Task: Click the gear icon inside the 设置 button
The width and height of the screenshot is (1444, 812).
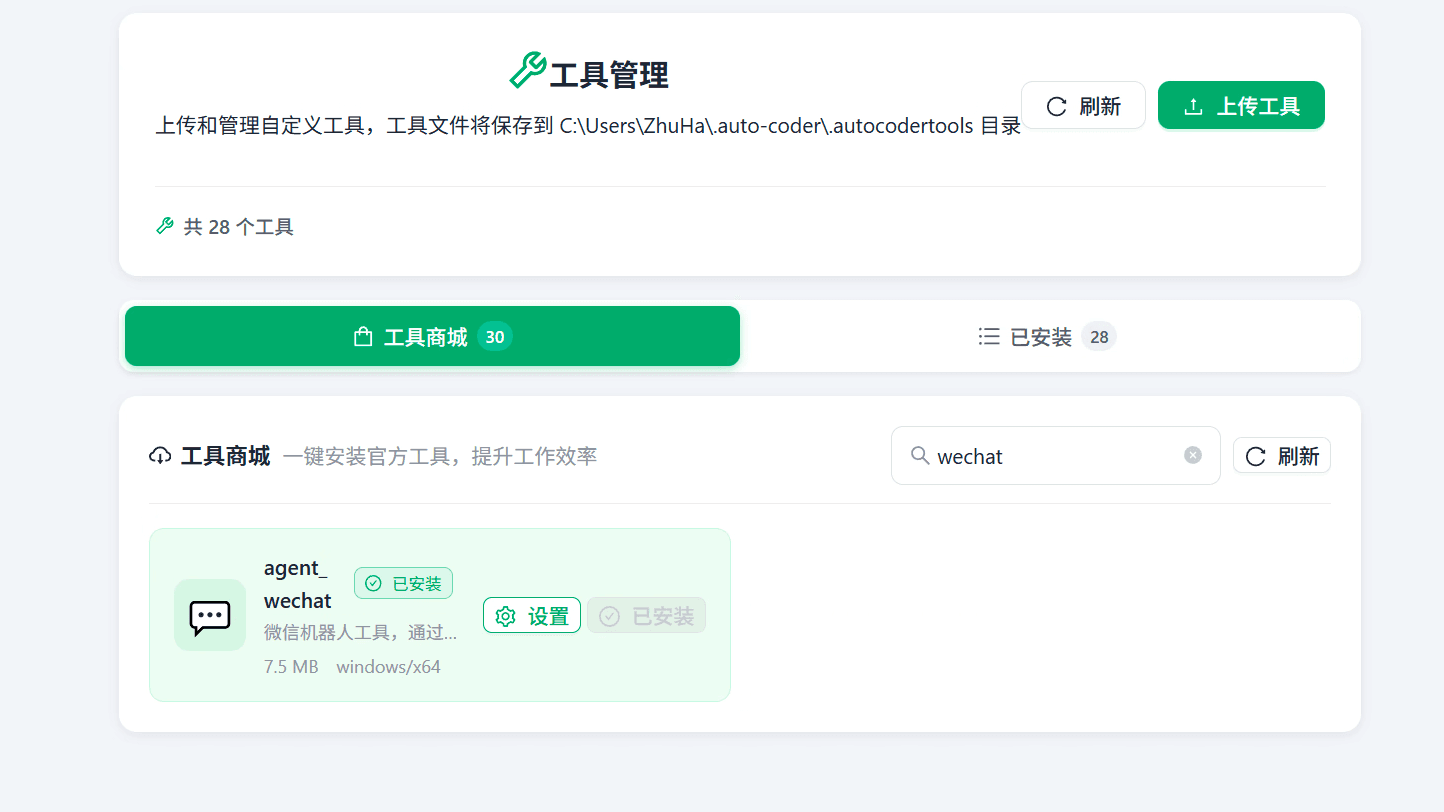Action: (506, 615)
